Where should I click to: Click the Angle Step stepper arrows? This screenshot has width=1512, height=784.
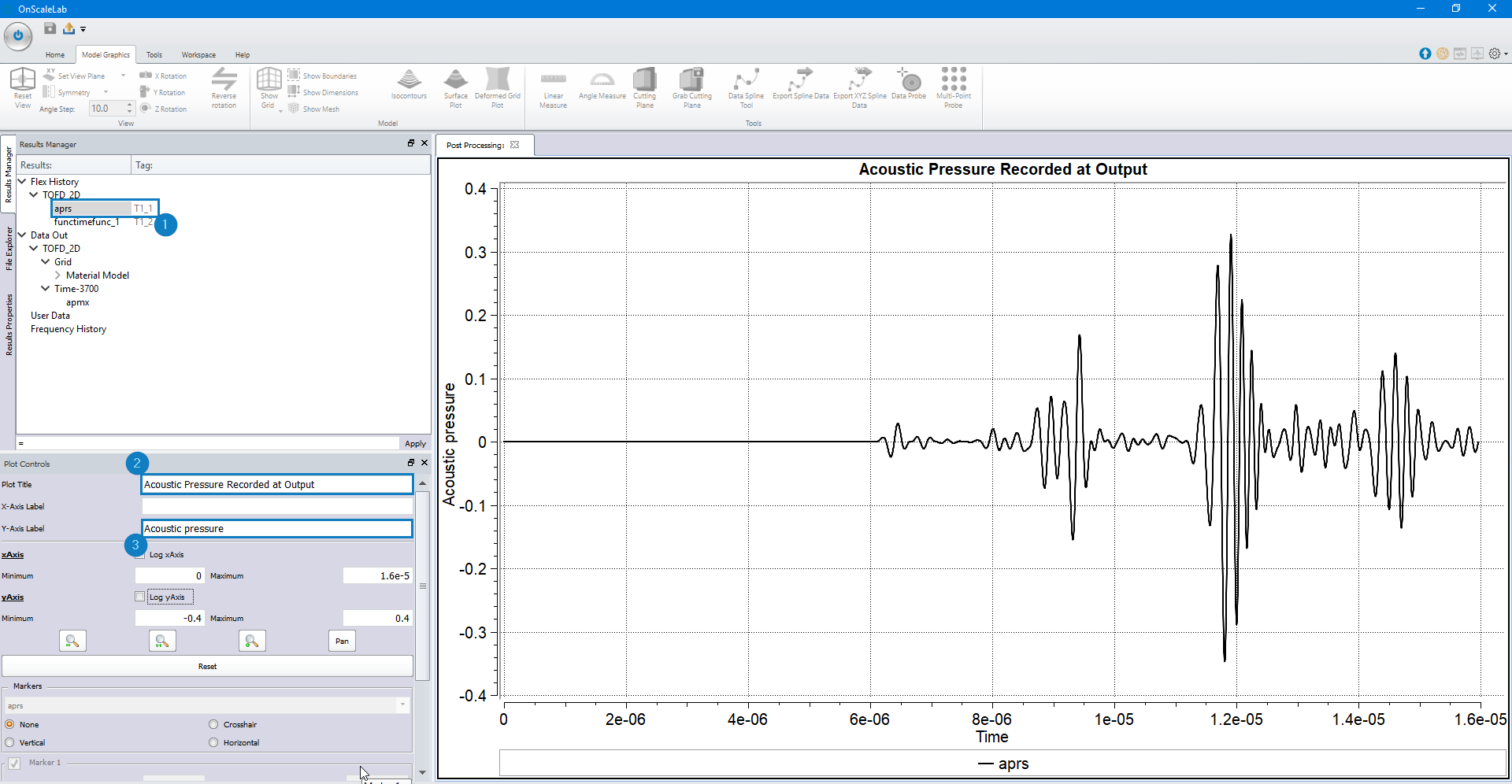coord(129,109)
